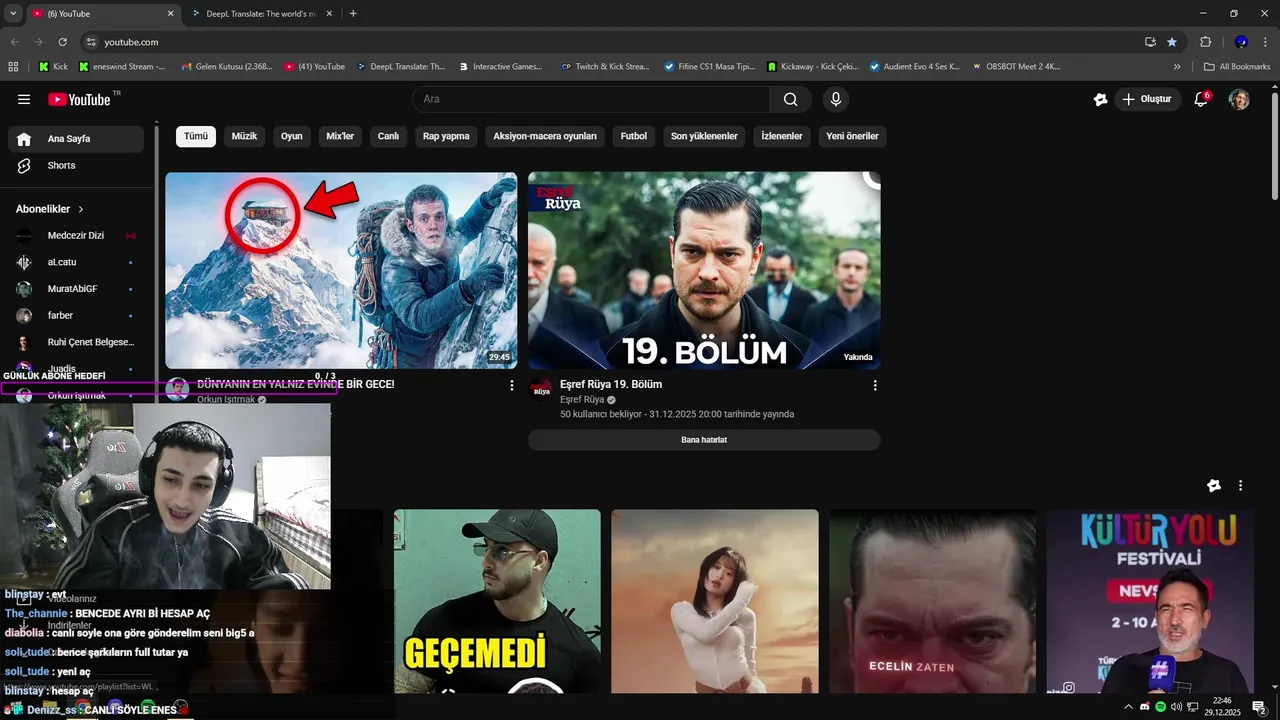
Task: Open Eşref Rüya 19. Bölüm title
Action: pyautogui.click(x=611, y=384)
